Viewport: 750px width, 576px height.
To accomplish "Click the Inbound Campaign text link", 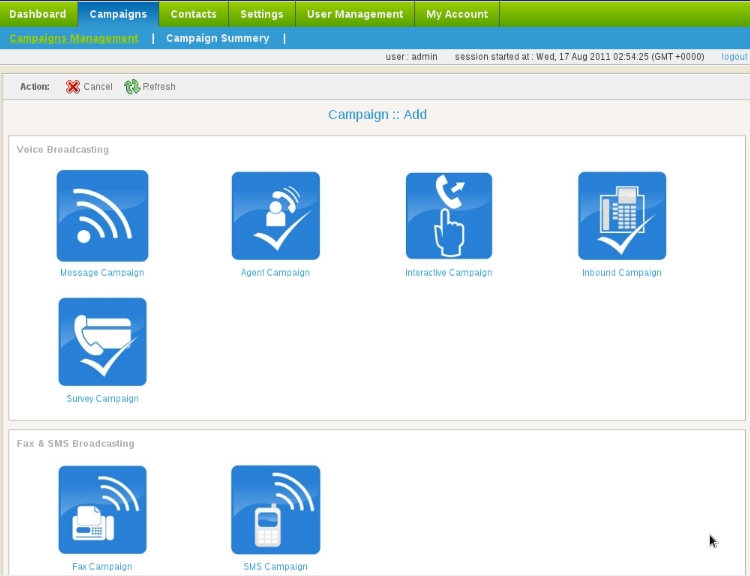I will pyautogui.click(x=622, y=273).
